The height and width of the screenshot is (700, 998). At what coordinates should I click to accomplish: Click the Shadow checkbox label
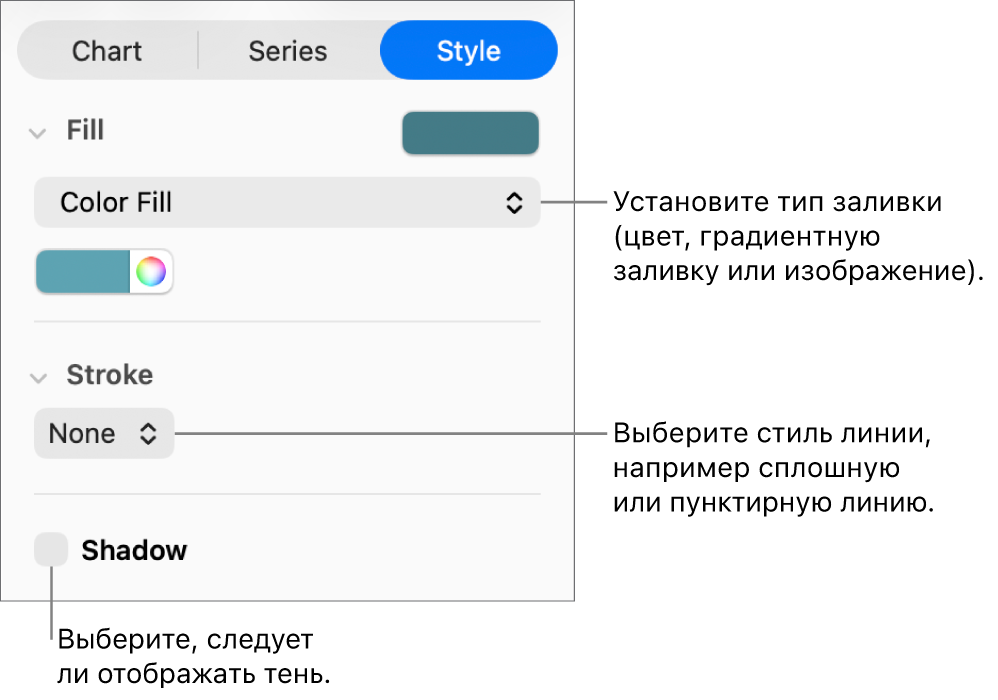pos(134,551)
